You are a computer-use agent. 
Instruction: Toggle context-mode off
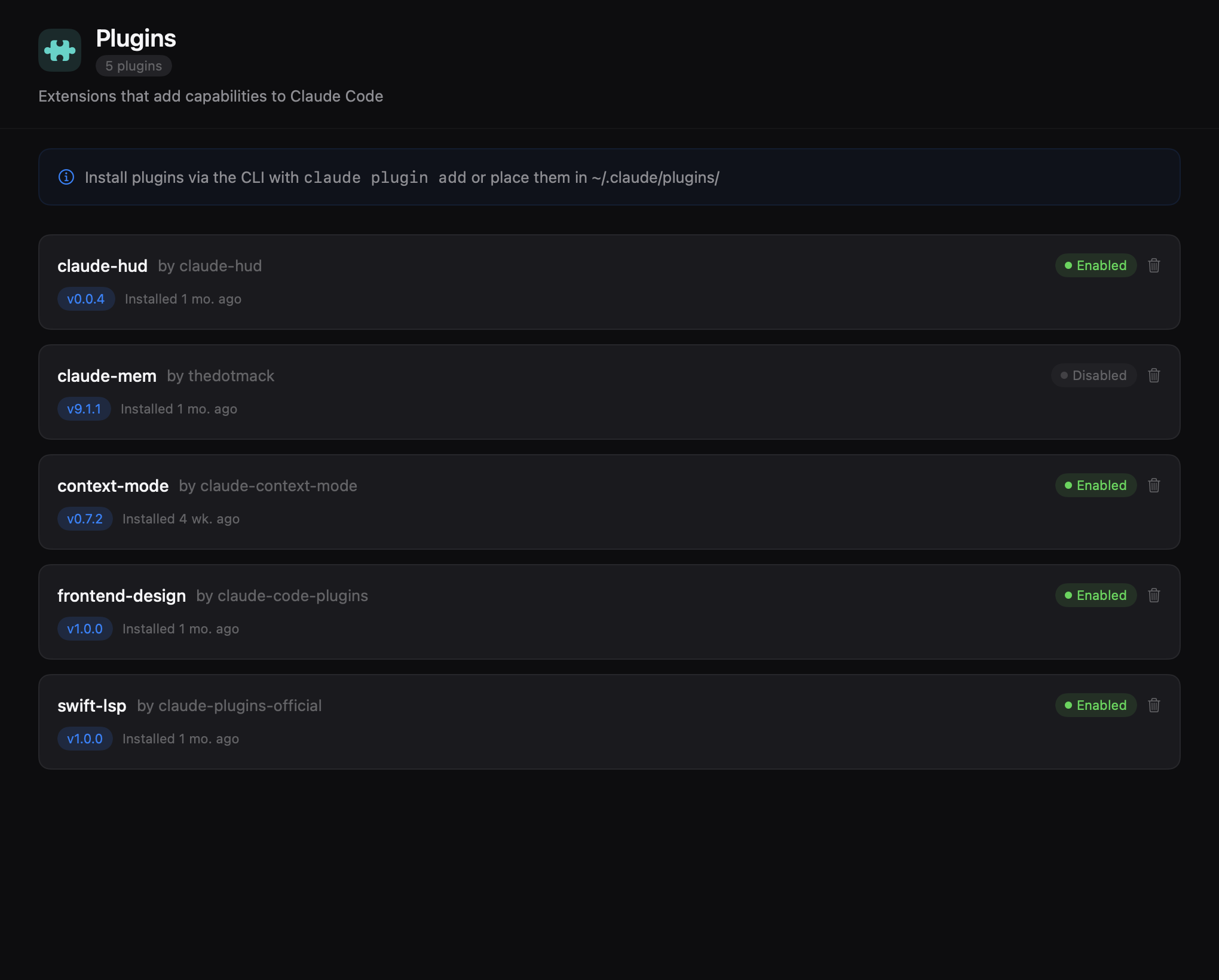[1095, 485]
